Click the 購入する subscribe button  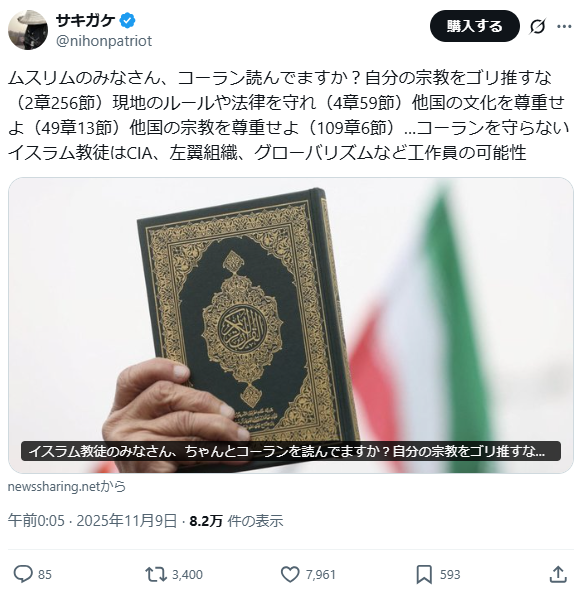click(x=474, y=26)
